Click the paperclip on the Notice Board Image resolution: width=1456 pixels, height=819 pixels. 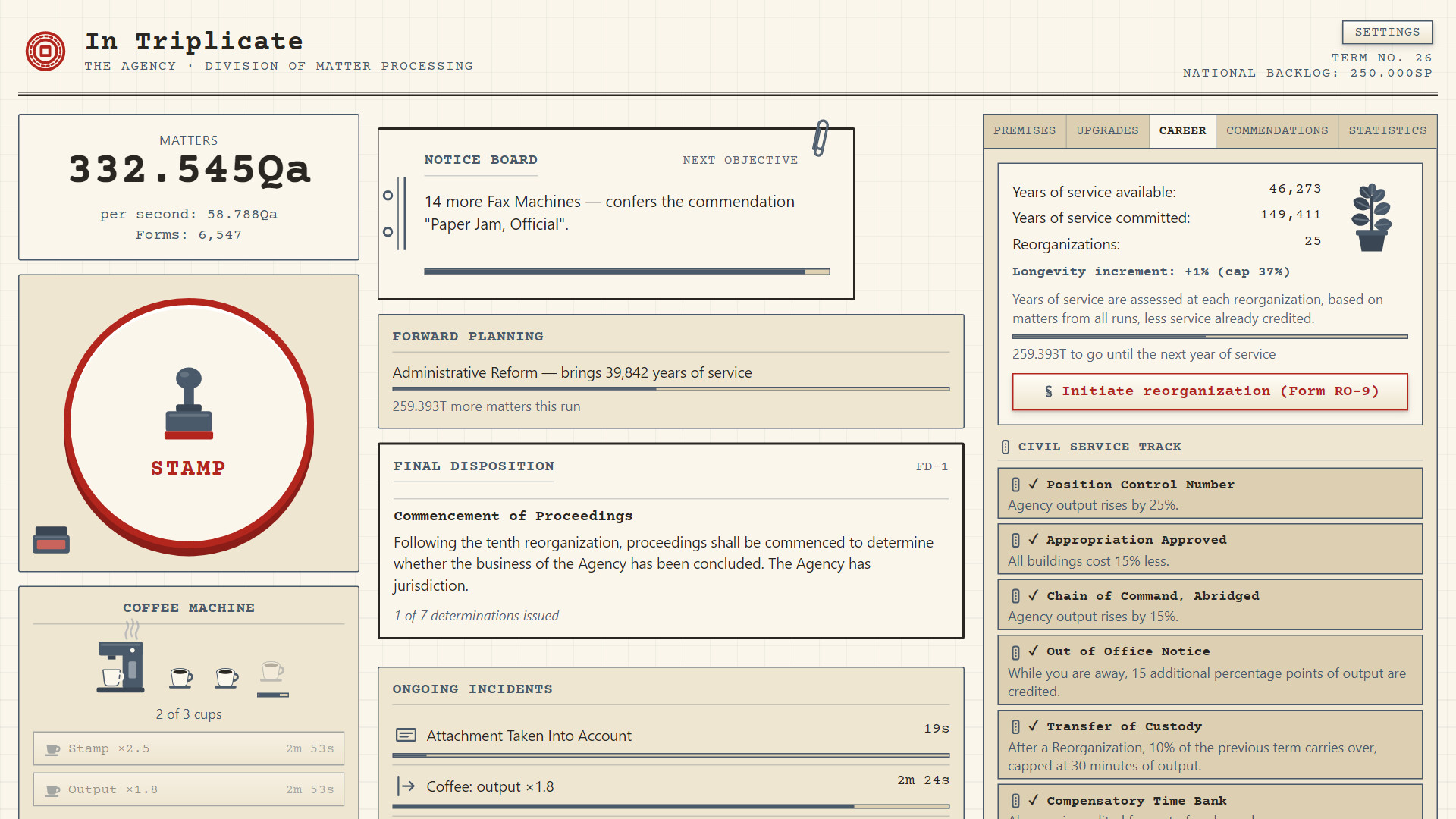(821, 138)
